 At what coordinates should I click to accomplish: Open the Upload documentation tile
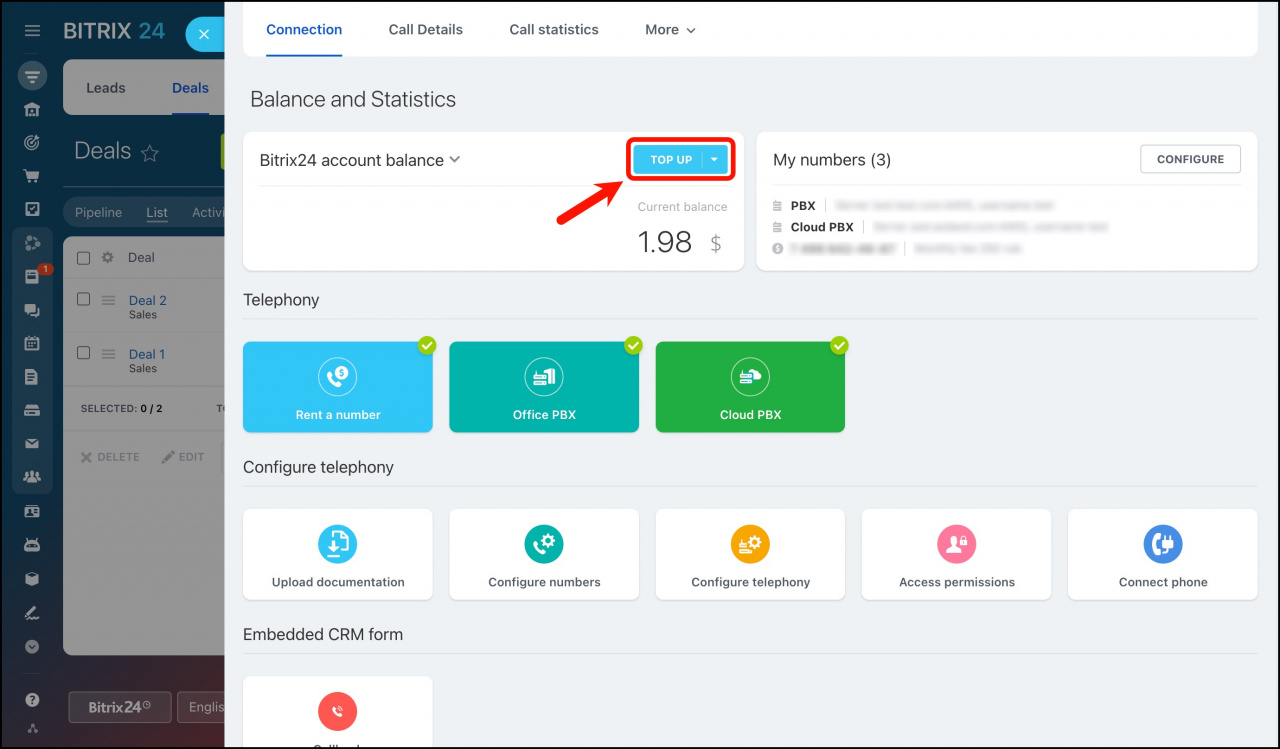click(x=338, y=554)
